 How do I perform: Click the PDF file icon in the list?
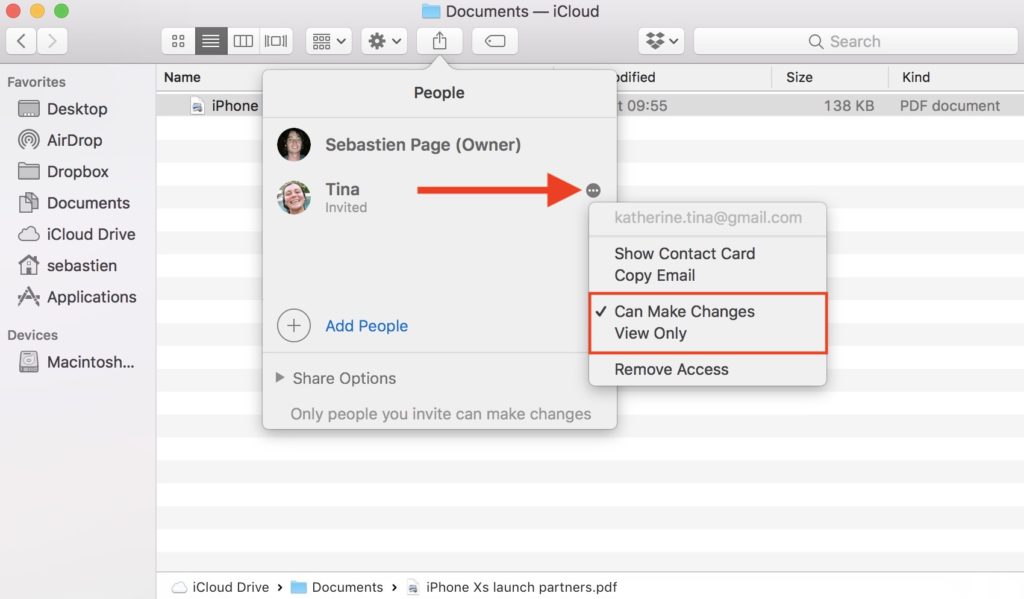tap(197, 106)
